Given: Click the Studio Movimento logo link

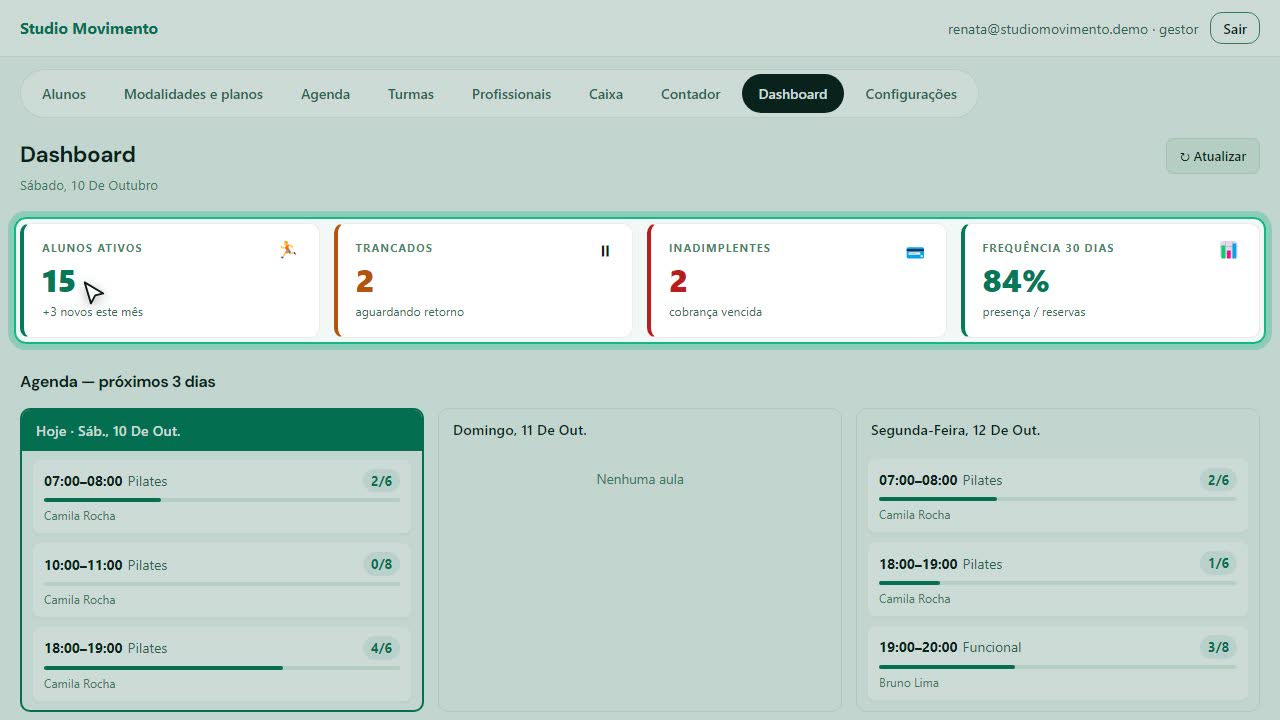Looking at the screenshot, I should [89, 29].
